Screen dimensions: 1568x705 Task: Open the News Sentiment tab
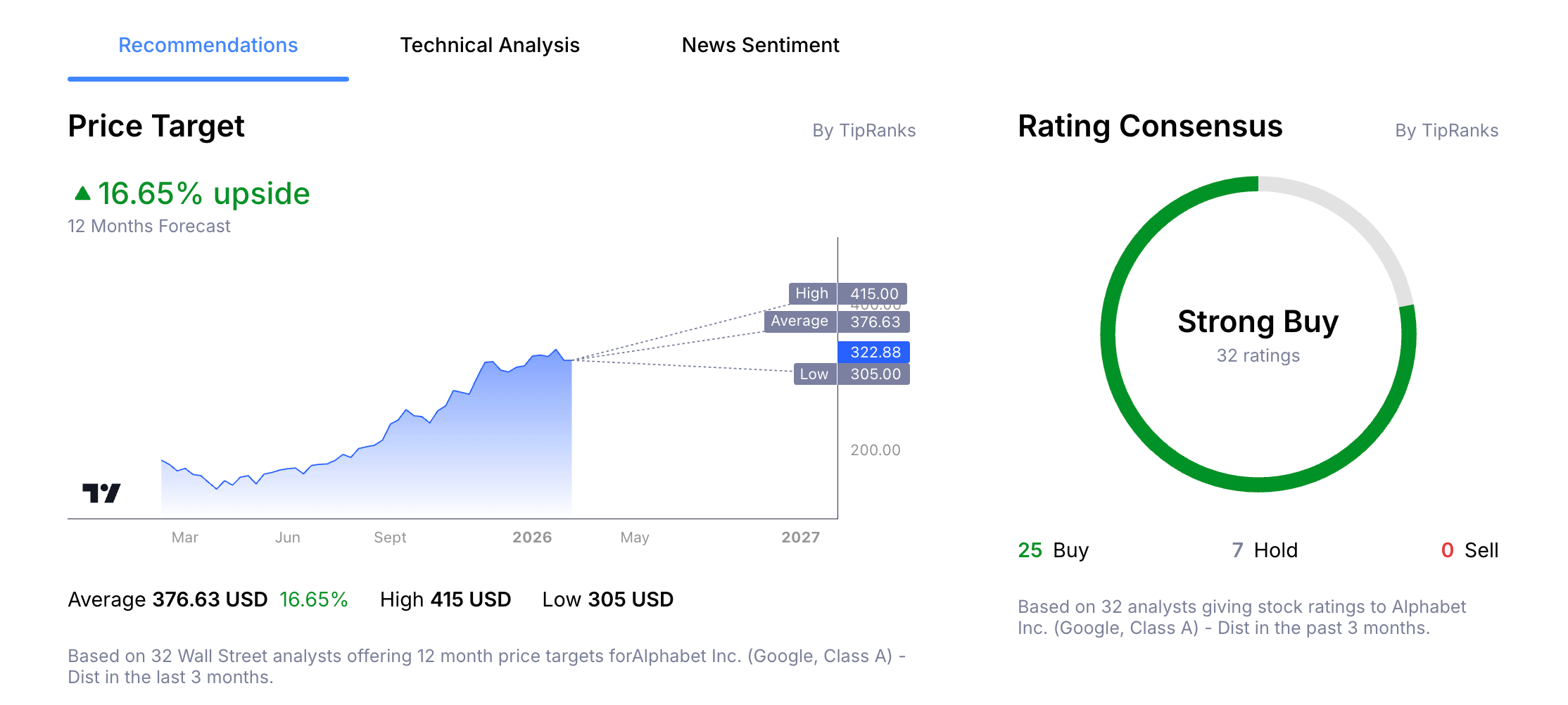tap(760, 45)
